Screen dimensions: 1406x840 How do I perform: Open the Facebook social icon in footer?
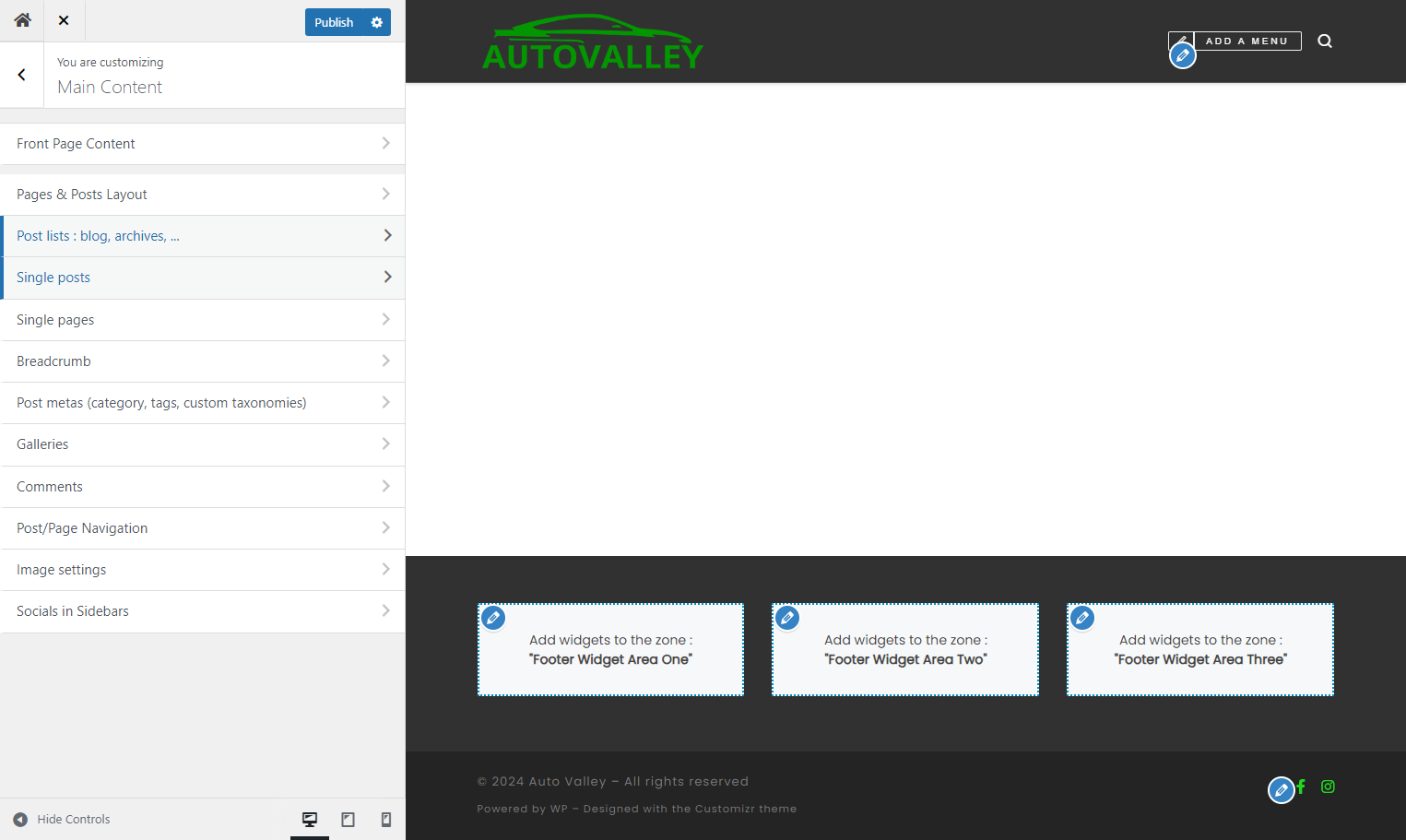point(1301,787)
